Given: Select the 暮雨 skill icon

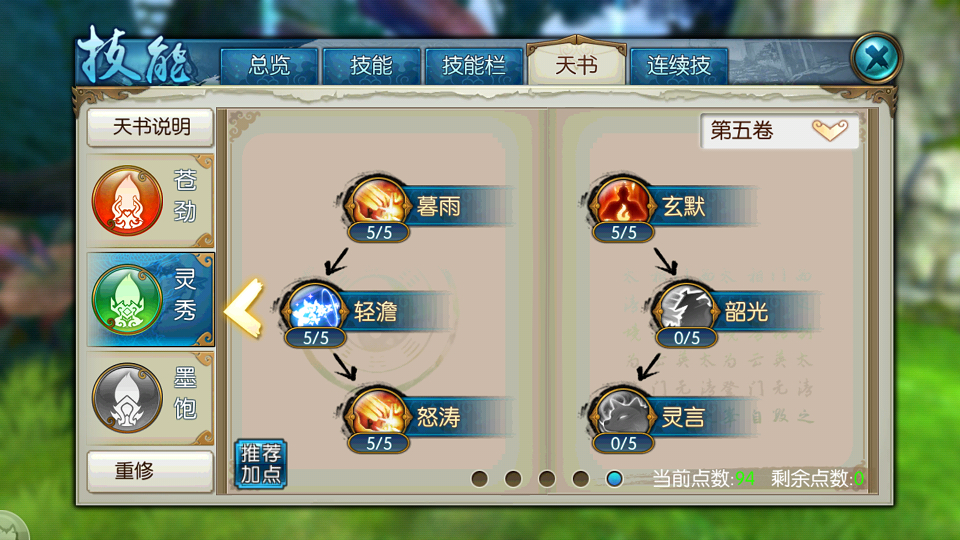Looking at the screenshot, I should click(379, 202).
